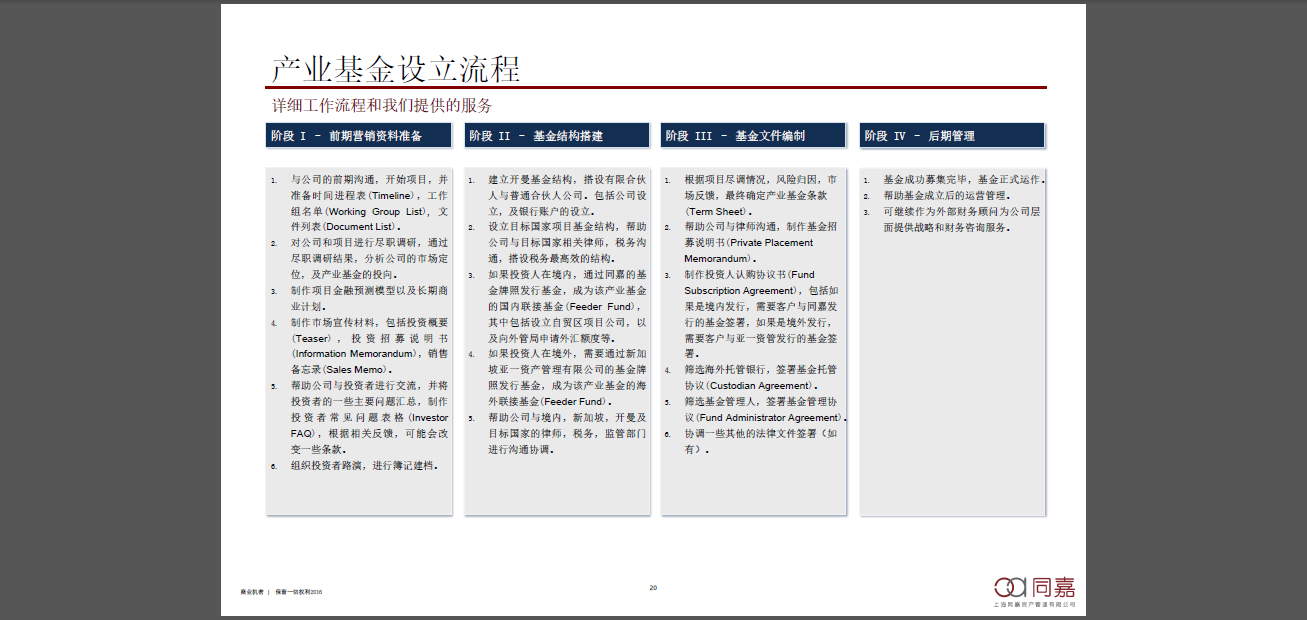This screenshot has height=620, width=1307.
Task: Click the term (Term Sheet)
Action: (718, 211)
